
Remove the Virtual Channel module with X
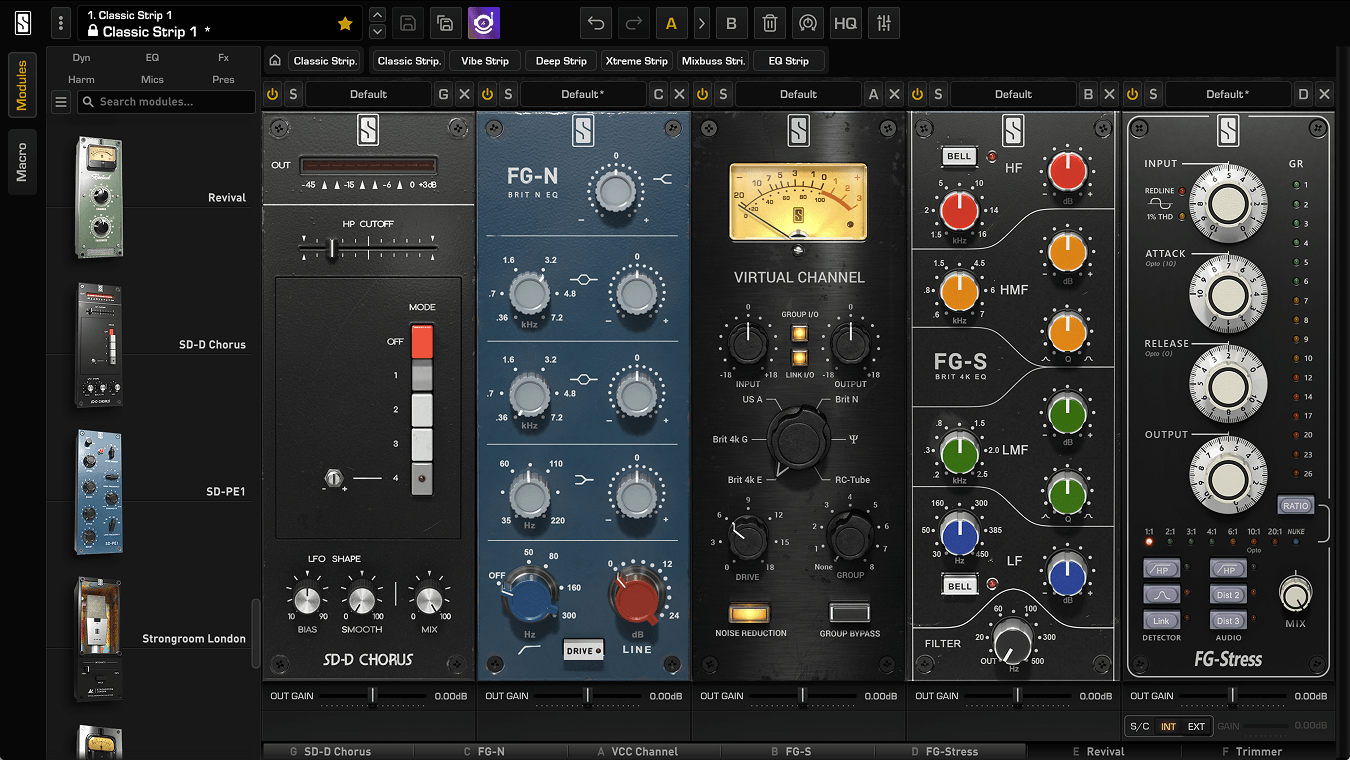(x=894, y=94)
